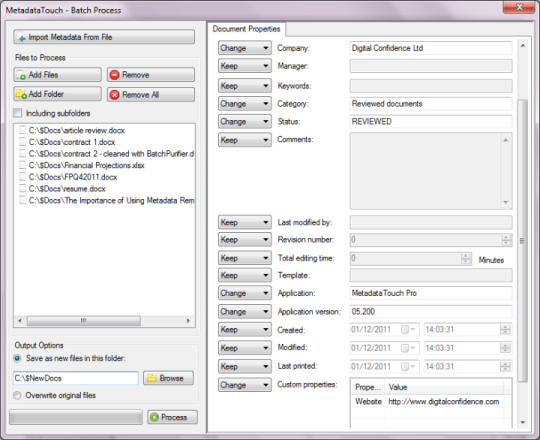540x440 pixels.
Task: Click the Import Metadata From File arrow icon
Action: tap(22, 38)
